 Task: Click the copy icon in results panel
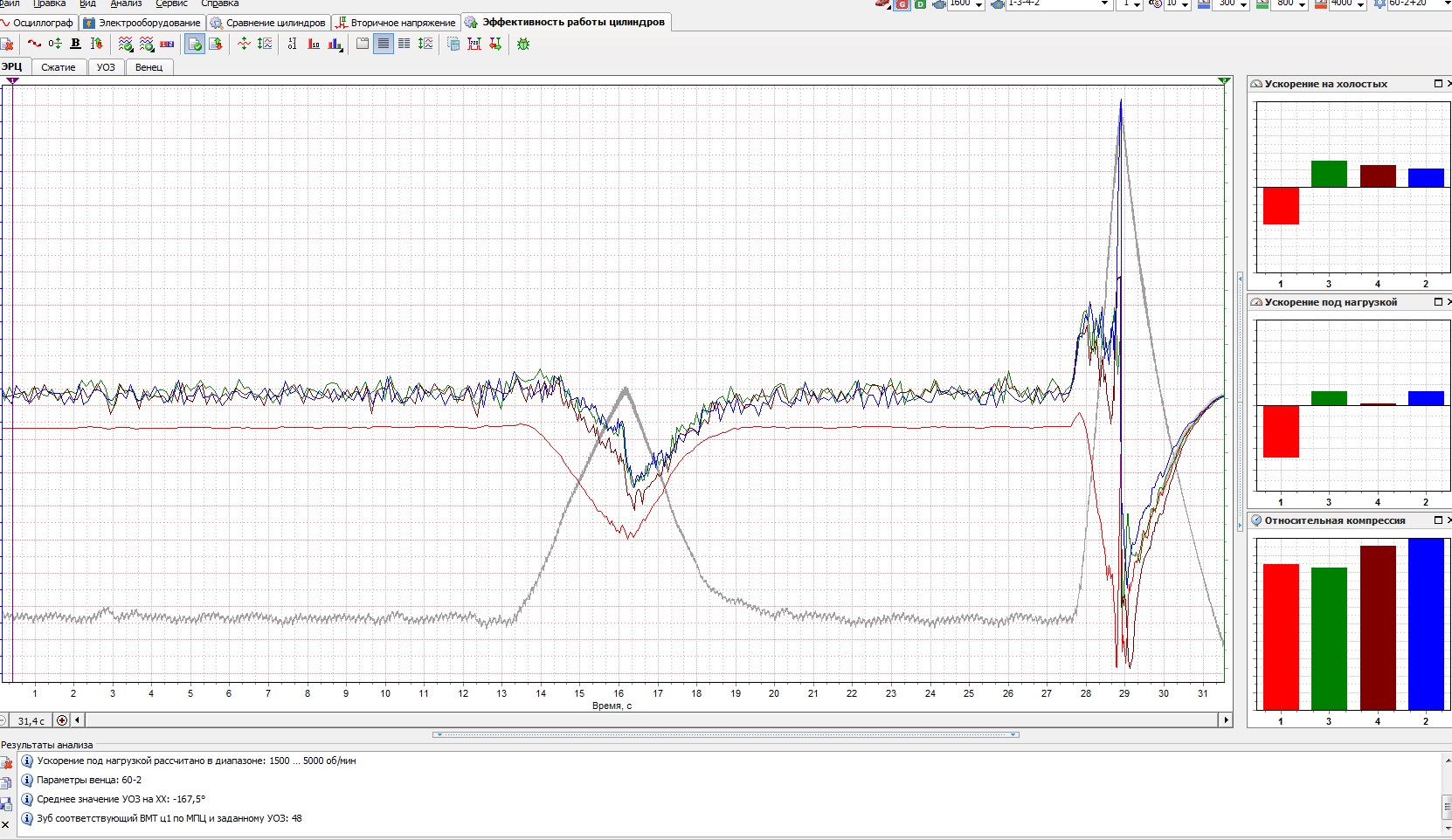coord(6,783)
